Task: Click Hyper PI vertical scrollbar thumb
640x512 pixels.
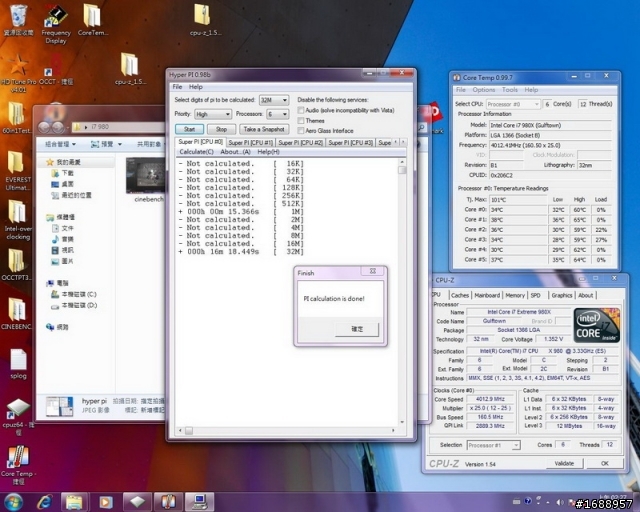Action: click(x=402, y=170)
